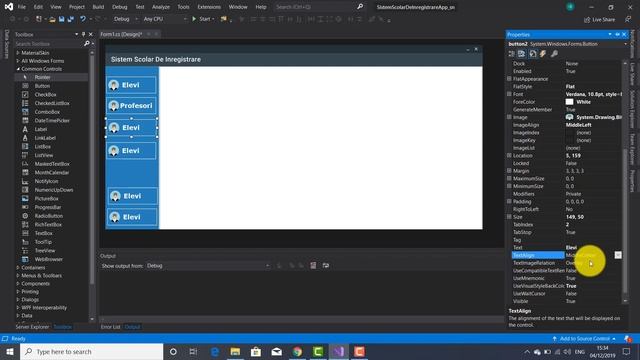Click the Save All toolbar icon

(x=71, y=19)
